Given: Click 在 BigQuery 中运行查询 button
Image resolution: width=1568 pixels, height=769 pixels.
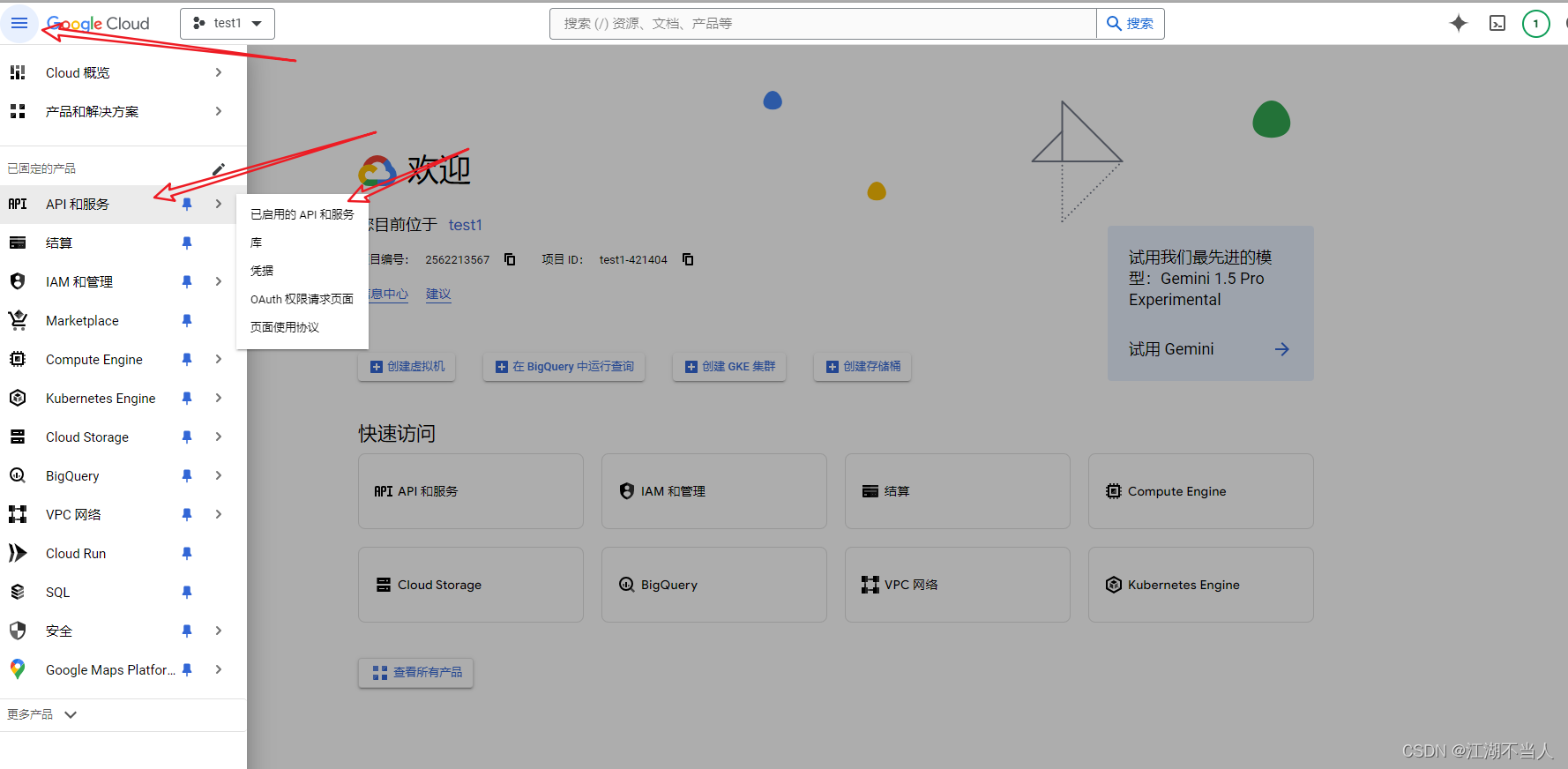Looking at the screenshot, I should 564,367.
